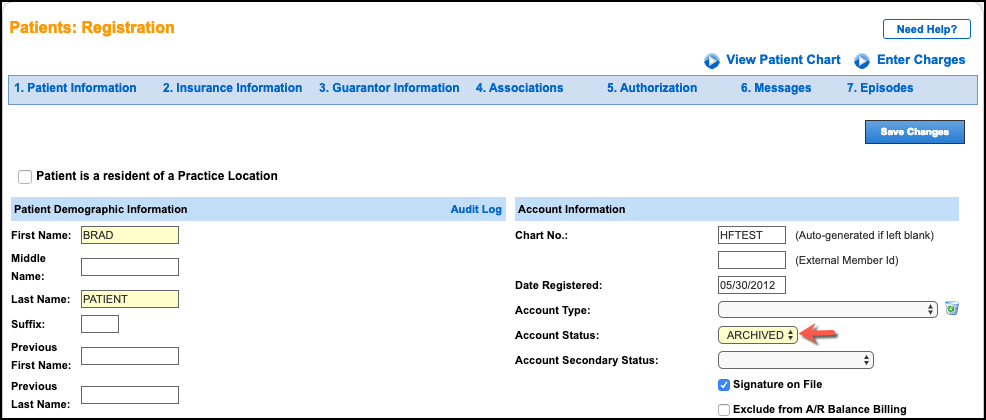The width and height of the screenshot is (986, 420).
Task: Click the View Patient Chart arrow icon
Action: [711, 61]
